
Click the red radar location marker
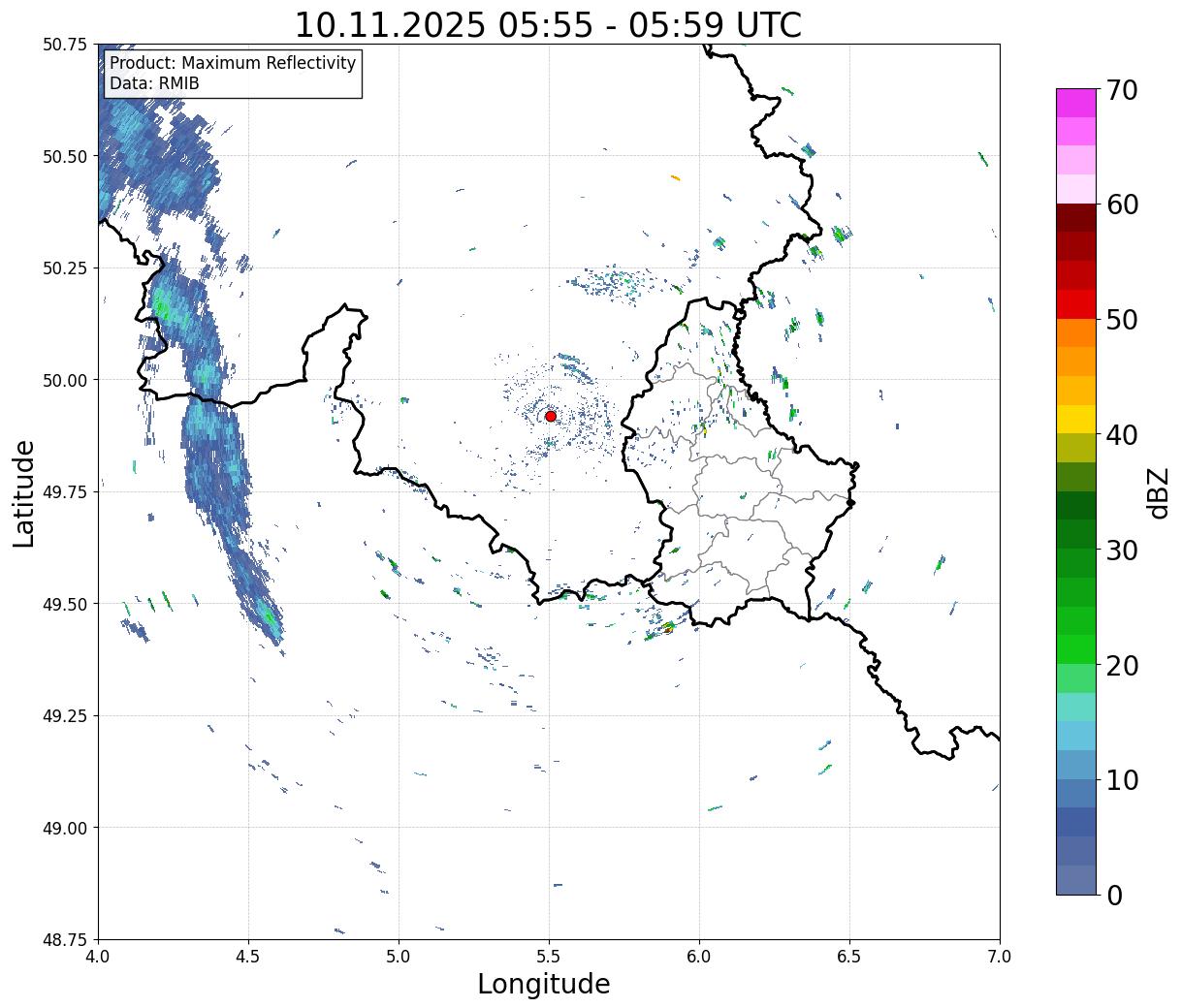tap(551, 416)
